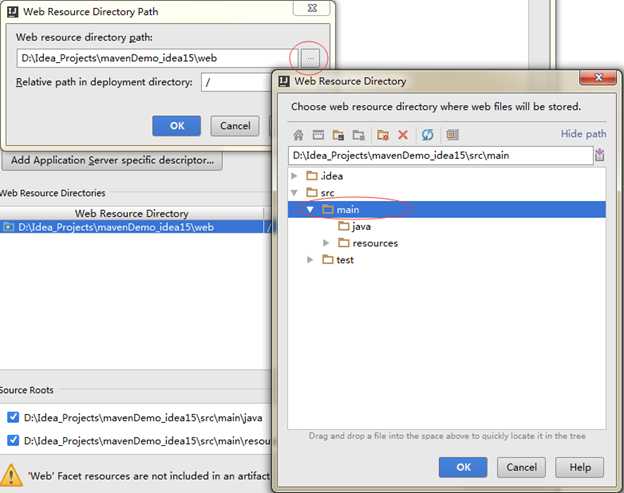624x493 pixels.
Task: Close the Web Resource Directory dialog
Action: pos(598,77)
